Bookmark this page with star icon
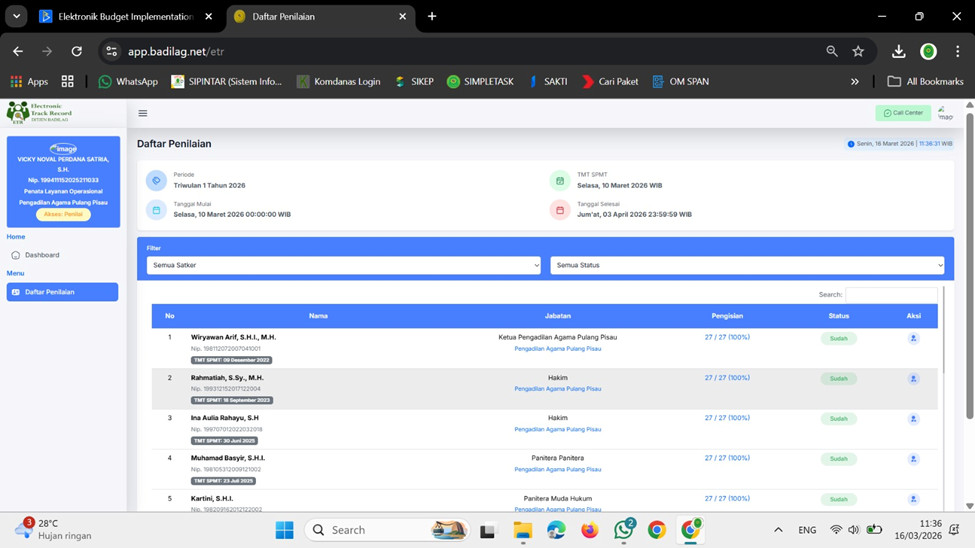The width and height of the screenshot is (975, 548). click(858, 51)
